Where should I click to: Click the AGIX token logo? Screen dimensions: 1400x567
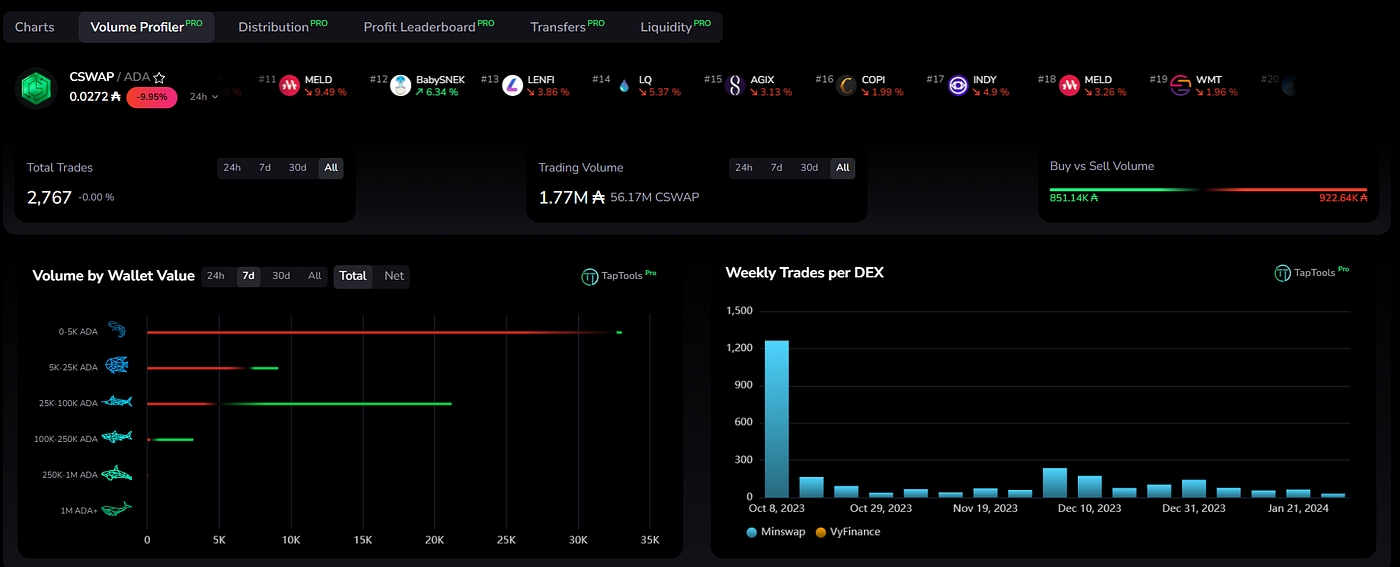[735, 86]
